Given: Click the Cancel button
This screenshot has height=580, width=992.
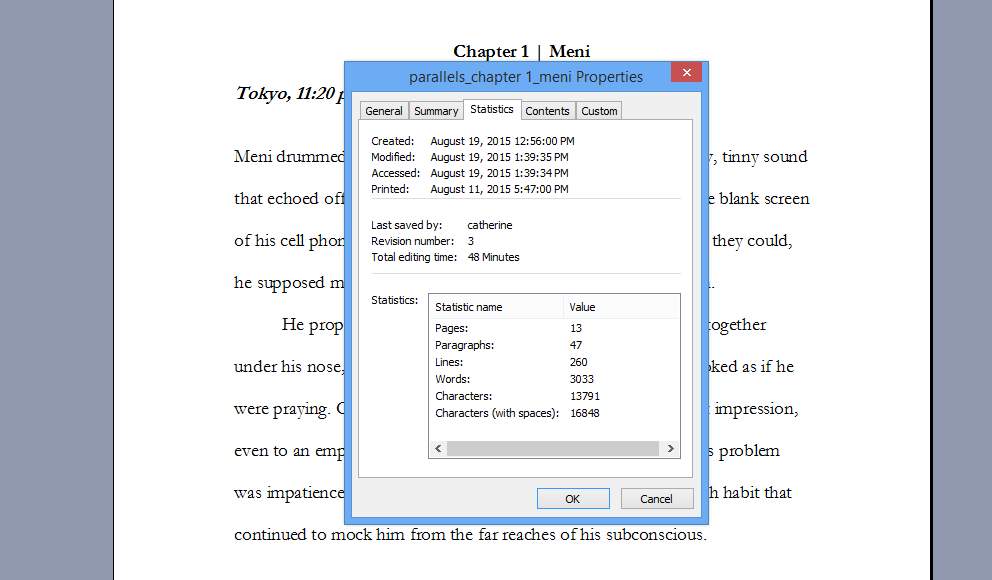Looking at the screenshot, I should click(x=657, y=499).
